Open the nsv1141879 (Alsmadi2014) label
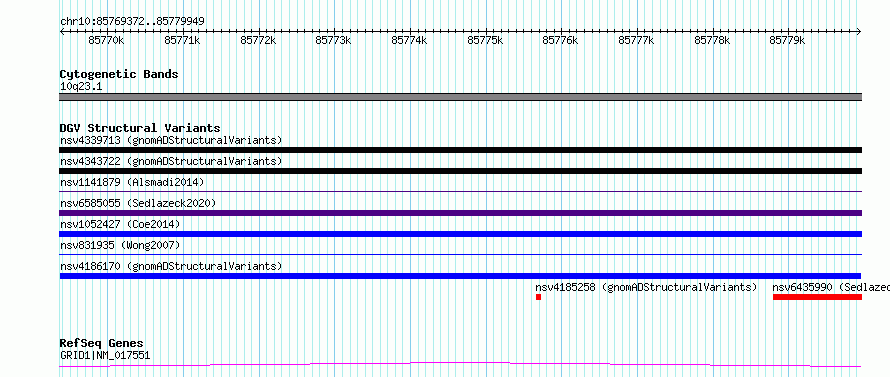This screenshot has height=377, width=890. (132, 182)
